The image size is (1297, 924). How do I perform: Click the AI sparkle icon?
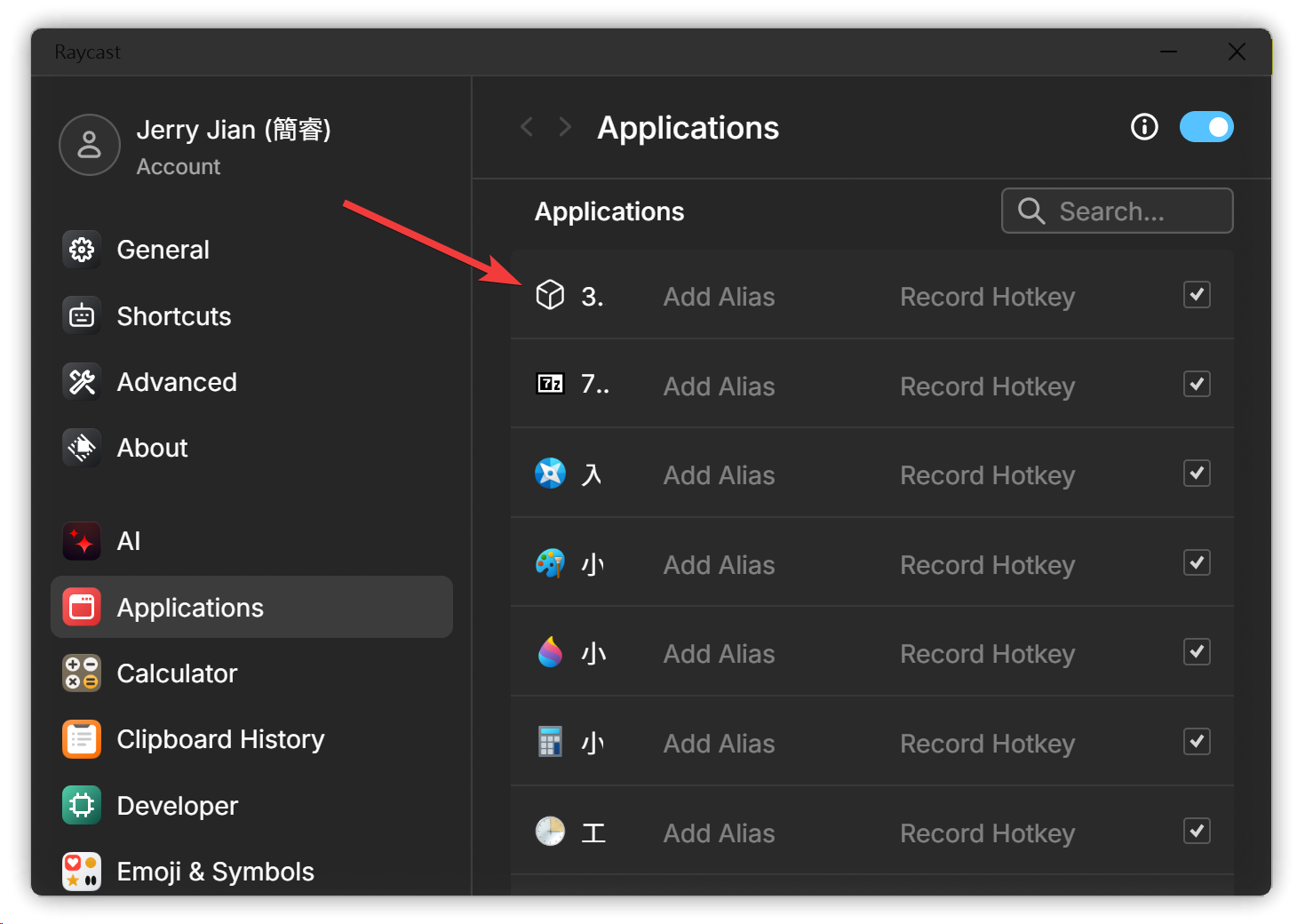click(82, 541)
